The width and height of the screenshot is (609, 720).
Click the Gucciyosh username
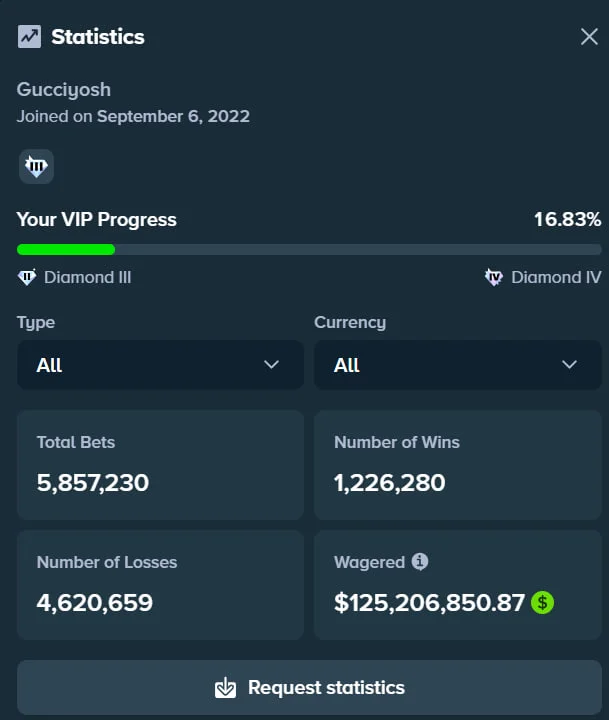click(64, 90)
